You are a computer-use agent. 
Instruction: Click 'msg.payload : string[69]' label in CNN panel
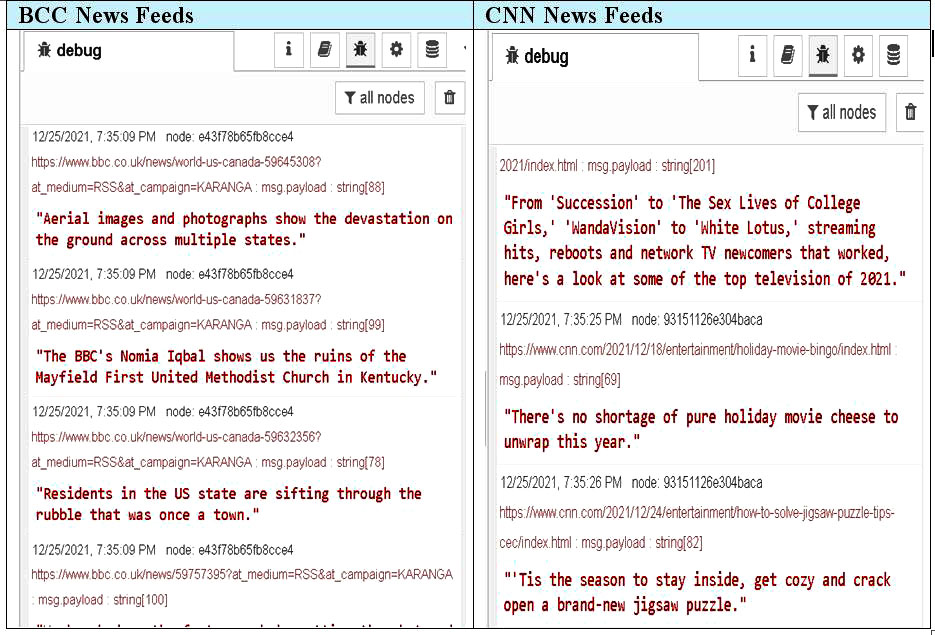pos(559,380)
